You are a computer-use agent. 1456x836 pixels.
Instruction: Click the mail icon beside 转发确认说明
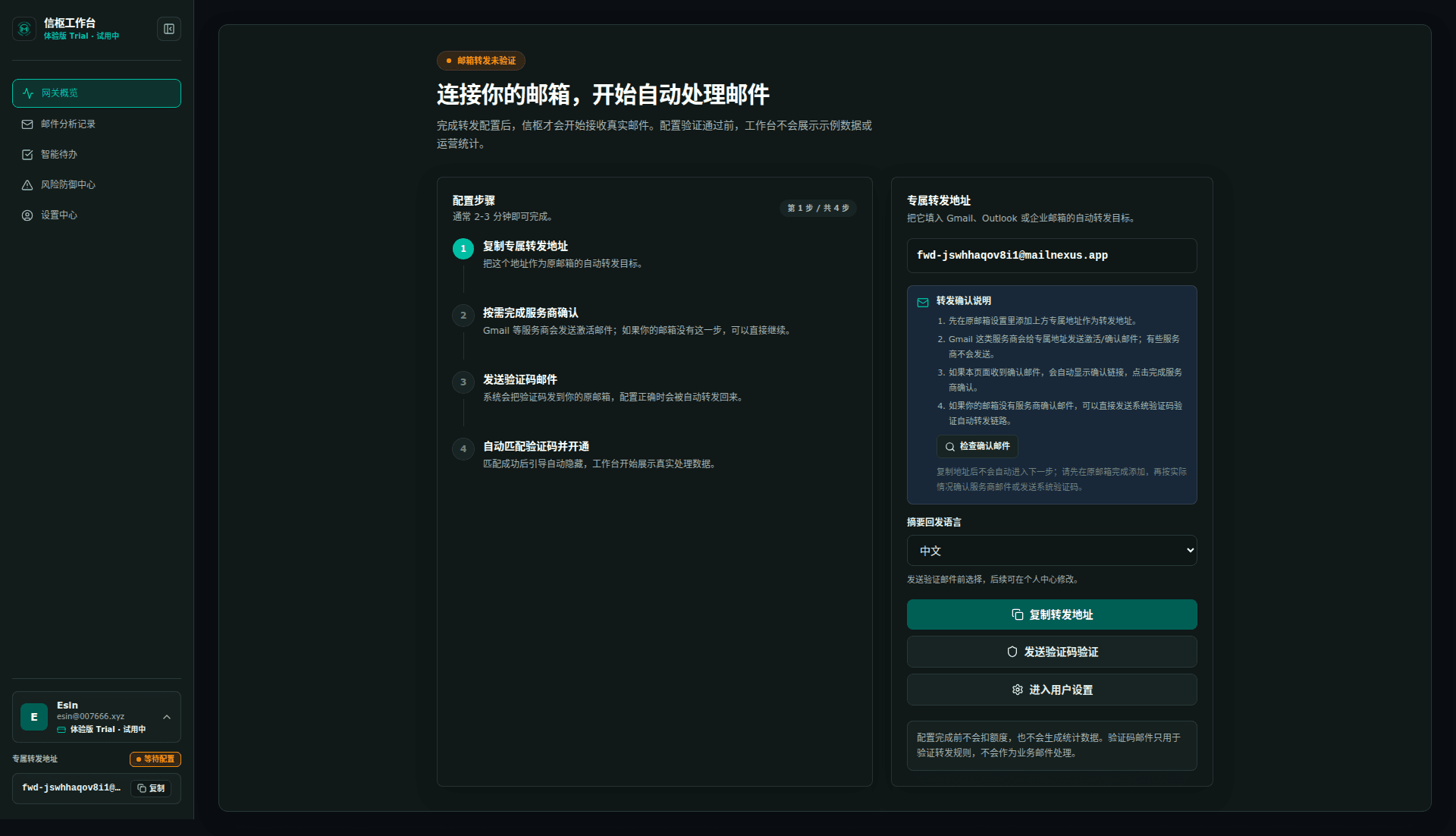pos(923,303)
